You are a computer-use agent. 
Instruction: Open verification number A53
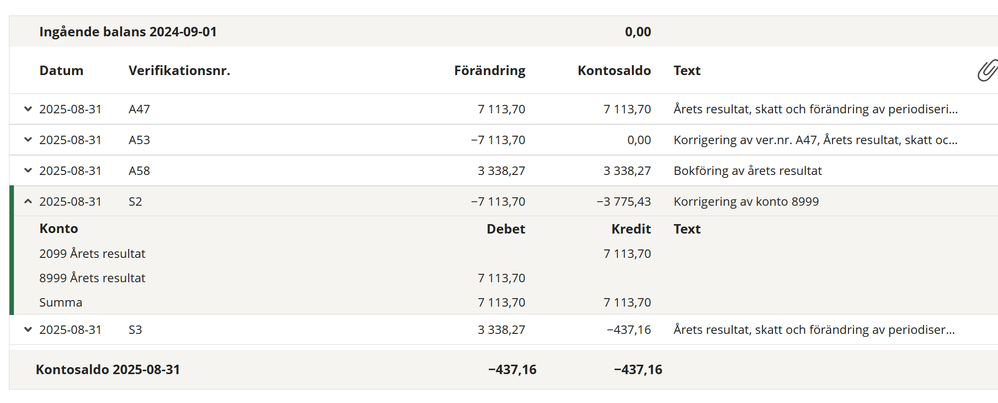(139, 140)
